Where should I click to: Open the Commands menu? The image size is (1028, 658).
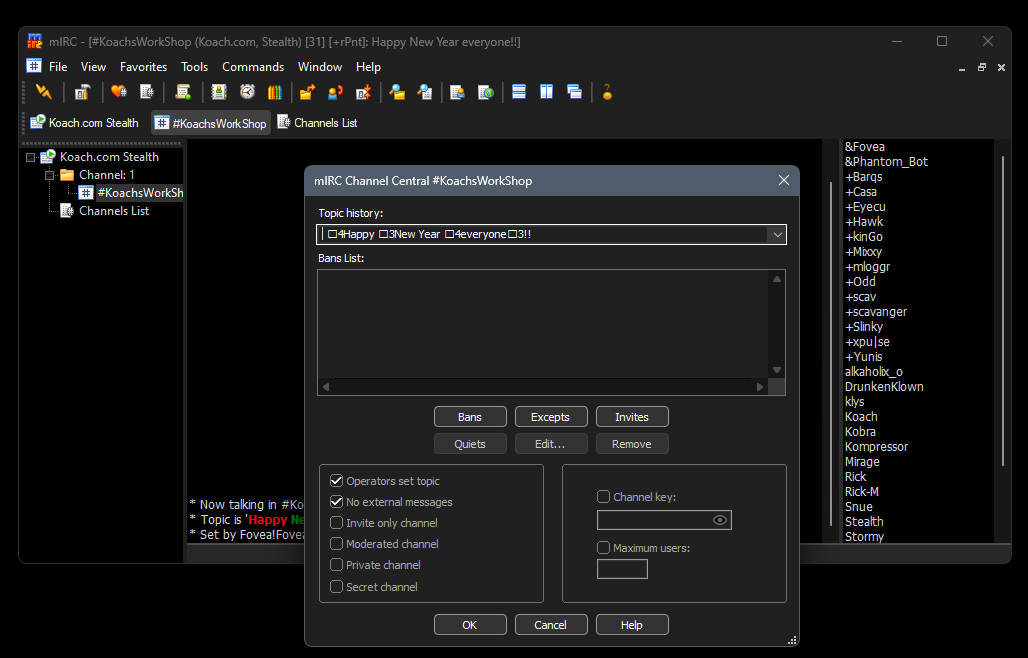(253, 67)
